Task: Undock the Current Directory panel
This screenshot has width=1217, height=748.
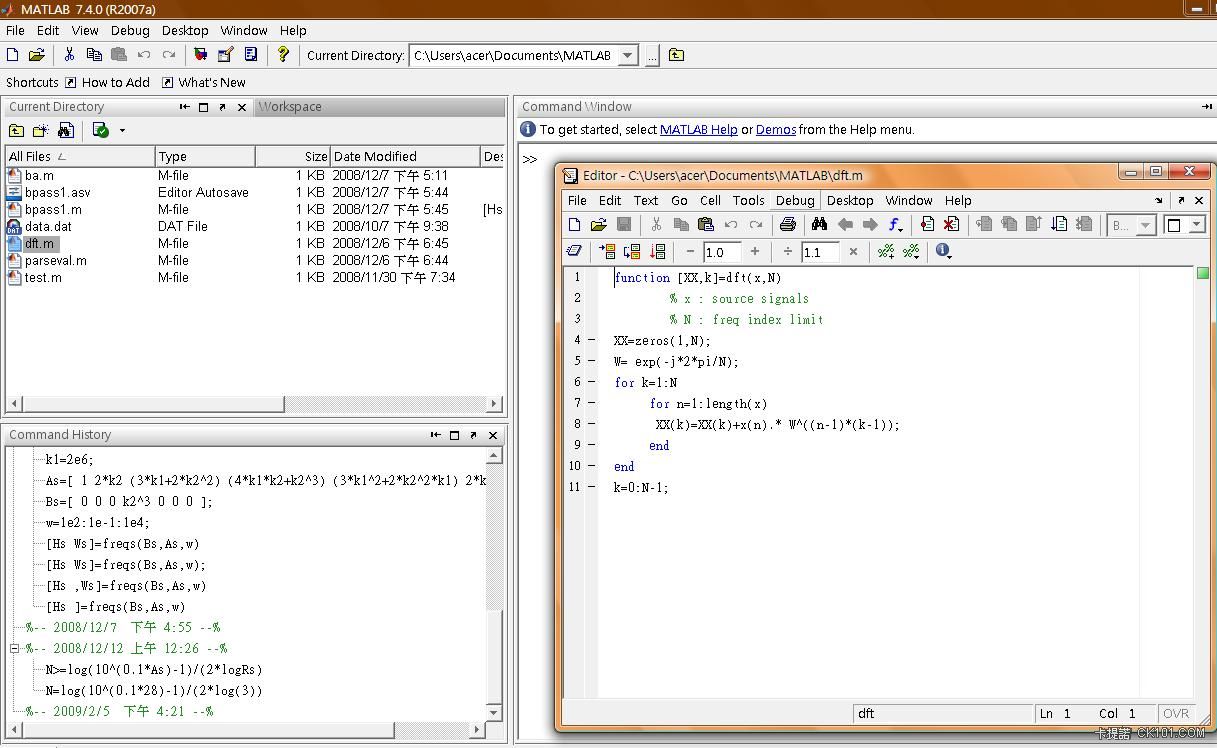Action: tap(223, 107)
